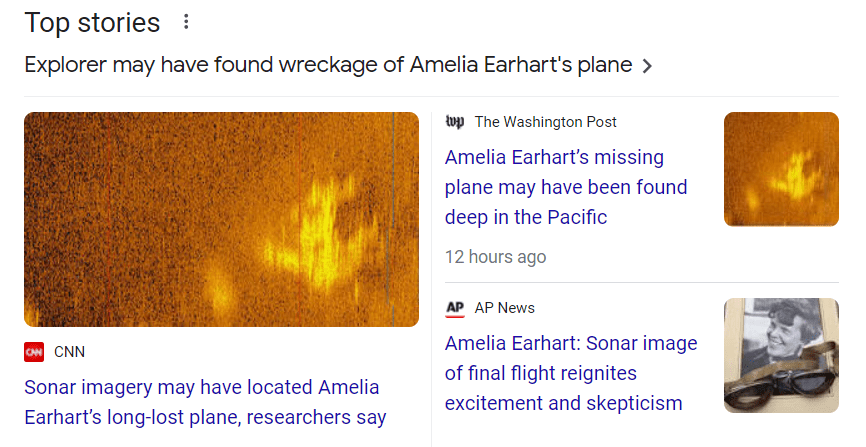This screenshot has width=866, height=447.
Task: Click the 'Top stories' section heading
Action: click(x=92, y=23)
